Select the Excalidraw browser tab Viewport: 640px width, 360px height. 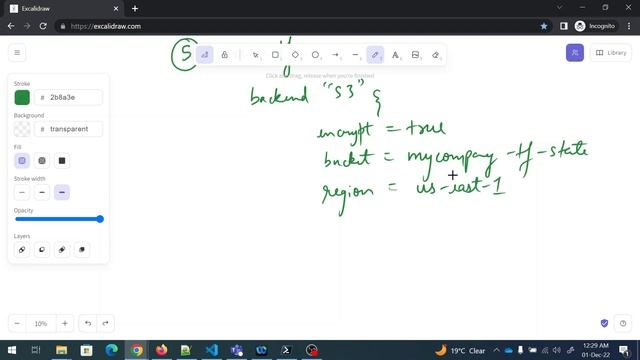point(64,9)
